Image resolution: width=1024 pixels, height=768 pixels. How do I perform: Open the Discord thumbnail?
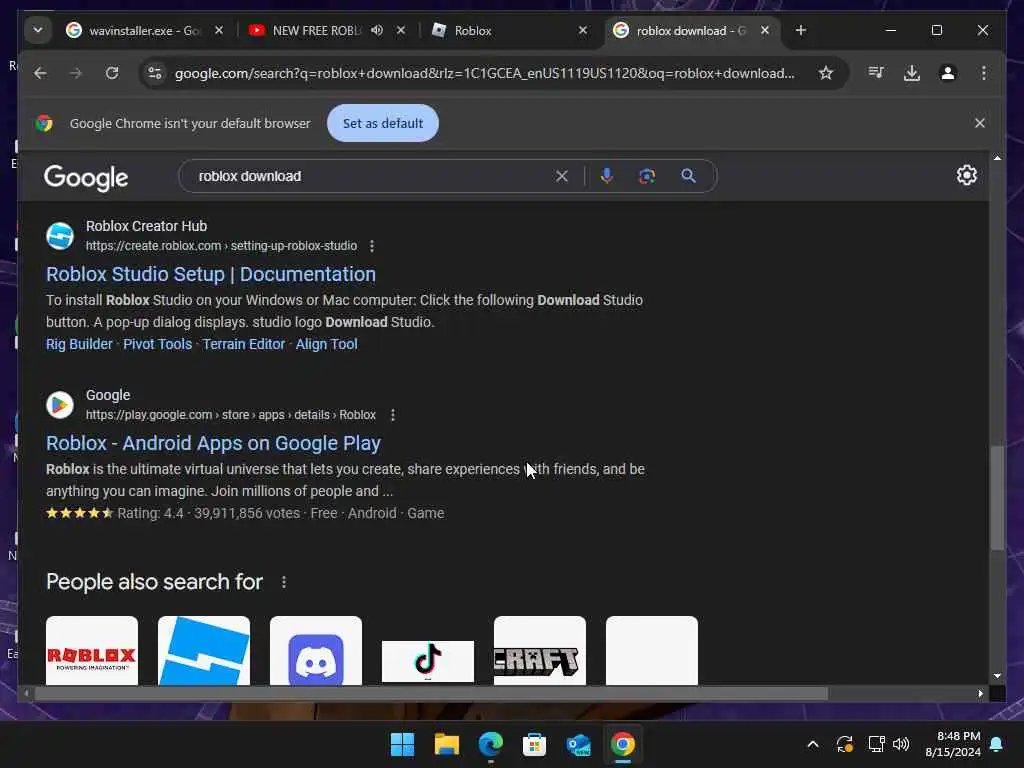[316, 650]
